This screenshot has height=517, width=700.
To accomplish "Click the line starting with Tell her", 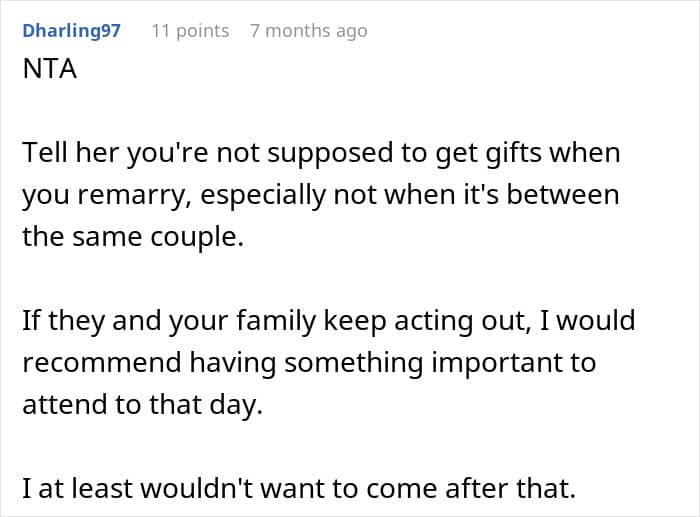I will pos(321,153).
